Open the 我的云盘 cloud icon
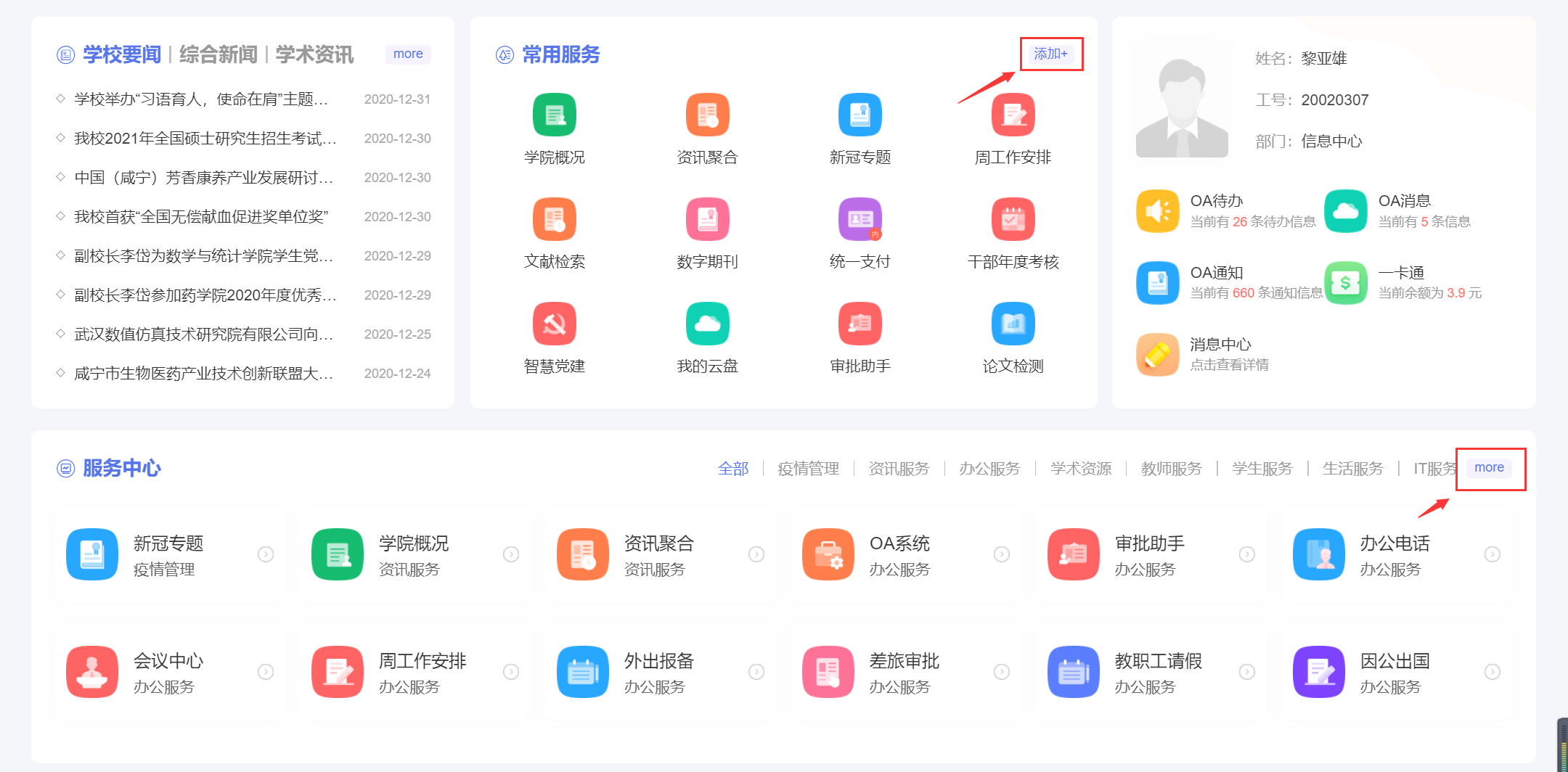 coord(708,324)
